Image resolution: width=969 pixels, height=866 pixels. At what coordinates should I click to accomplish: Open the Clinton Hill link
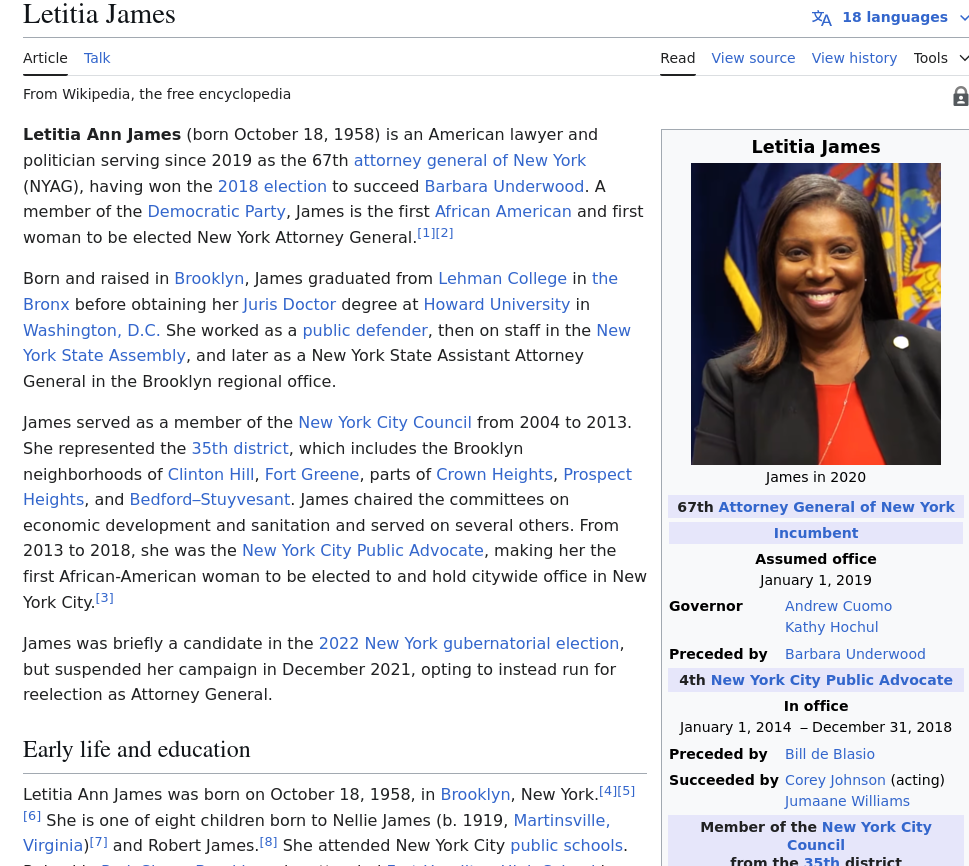[211, 475]
